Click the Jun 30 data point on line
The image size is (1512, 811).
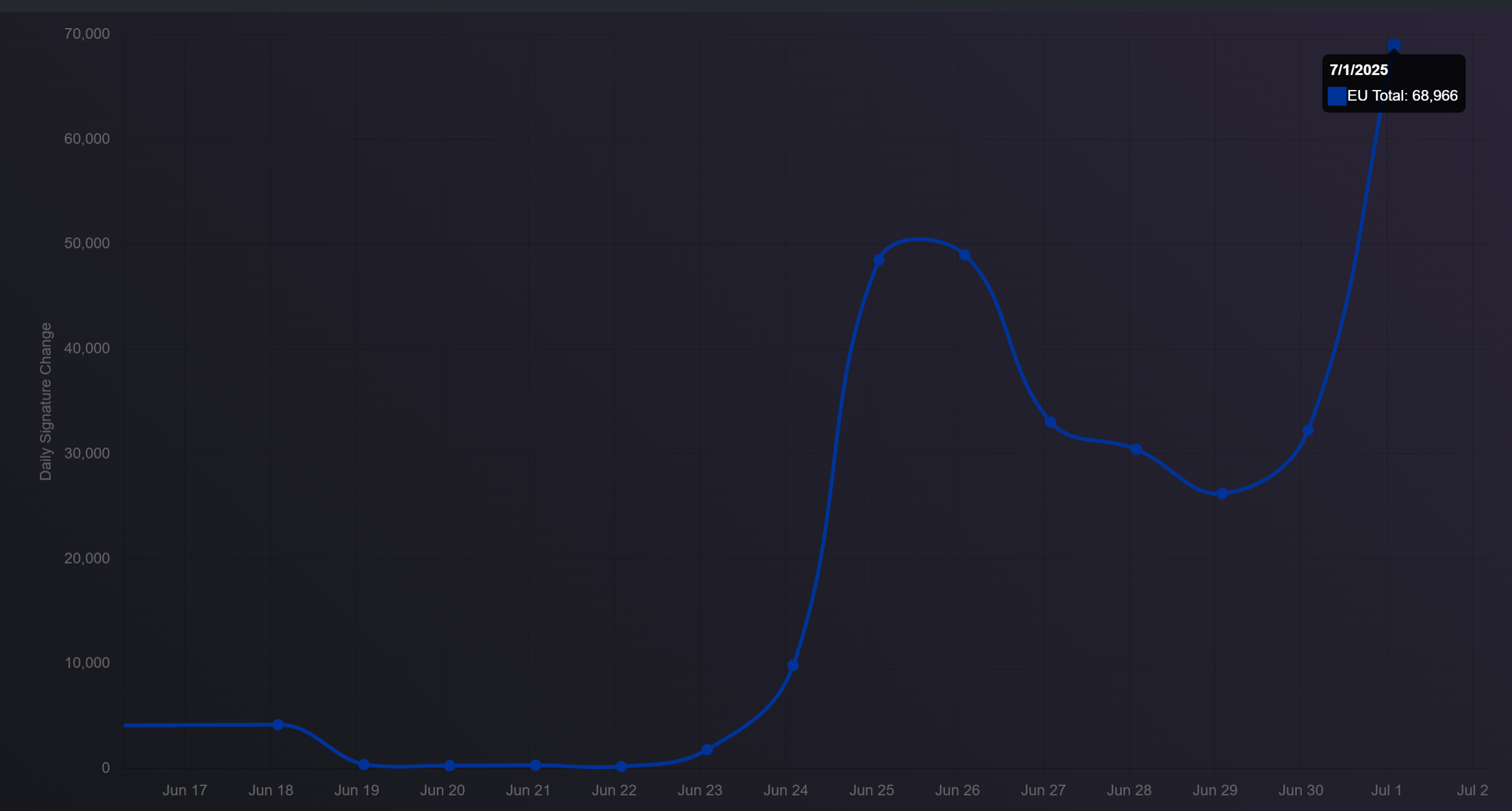[x=1308, y=430]
